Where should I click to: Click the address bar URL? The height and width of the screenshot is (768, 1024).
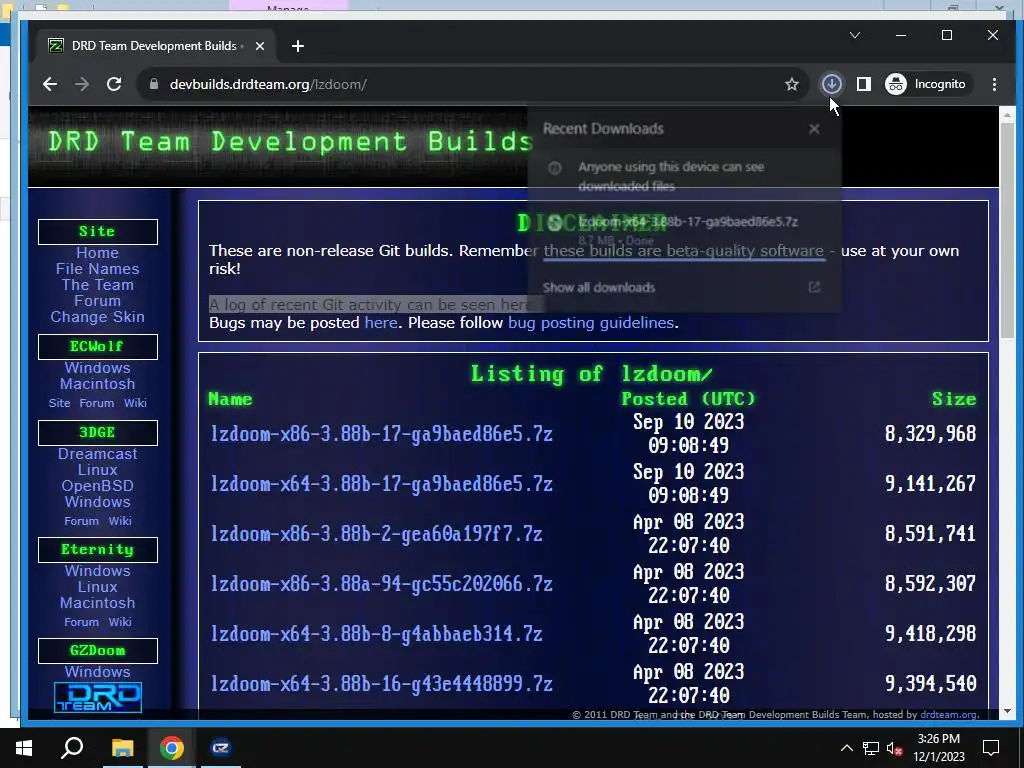268,84
